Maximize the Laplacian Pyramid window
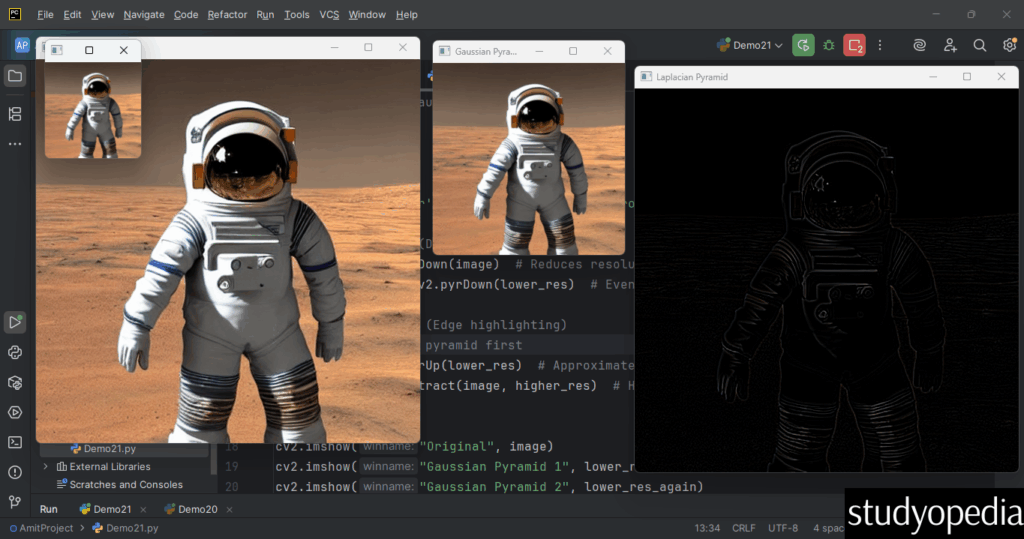This screenshot has width=1024, height=539. click(967, 77)
